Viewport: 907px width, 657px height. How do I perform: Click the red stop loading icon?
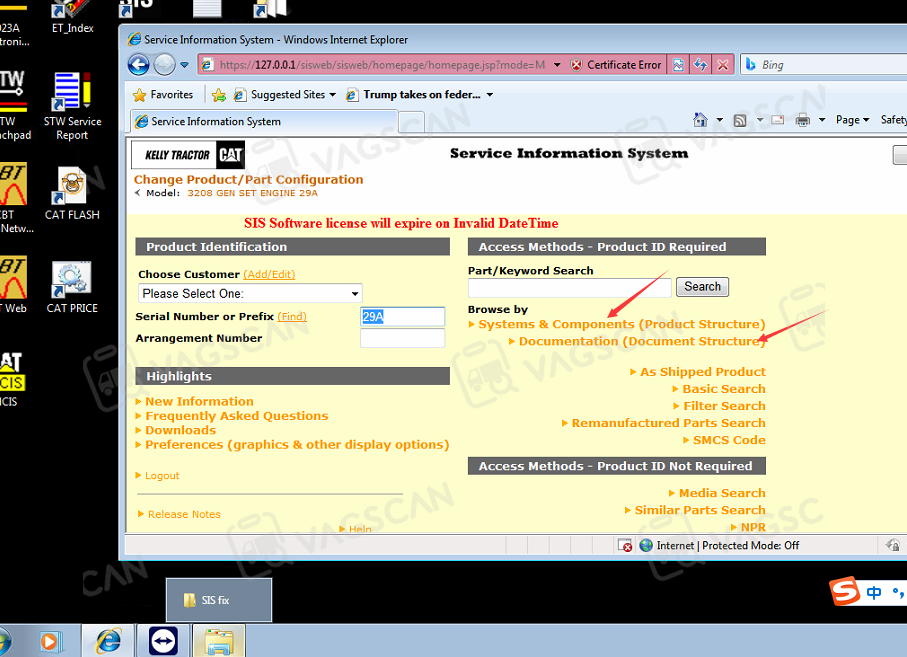pyautogui.click(x=723, y=65)
